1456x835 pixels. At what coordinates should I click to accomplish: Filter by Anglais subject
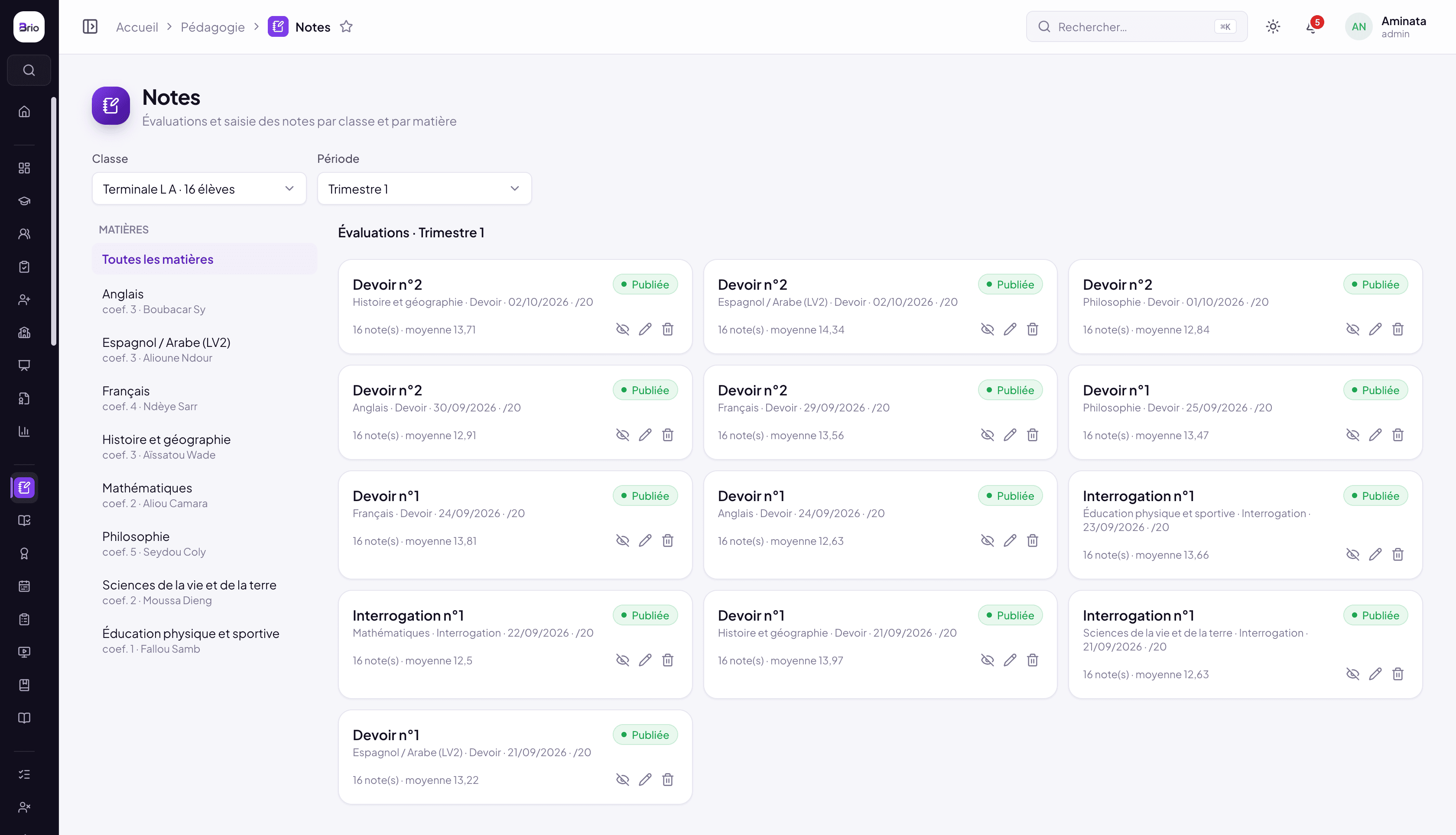[x=204, y=301]
